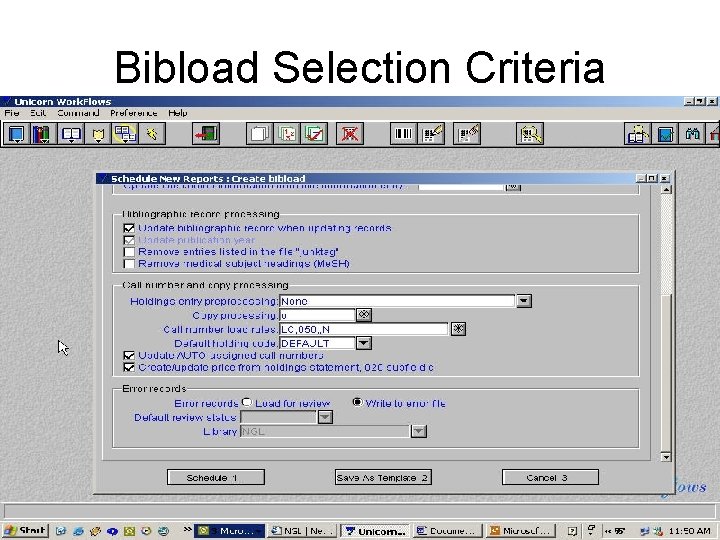720x540 pixels.
Task: Open the Help menu
Action: pyautogui.click(x=178, y=113)
